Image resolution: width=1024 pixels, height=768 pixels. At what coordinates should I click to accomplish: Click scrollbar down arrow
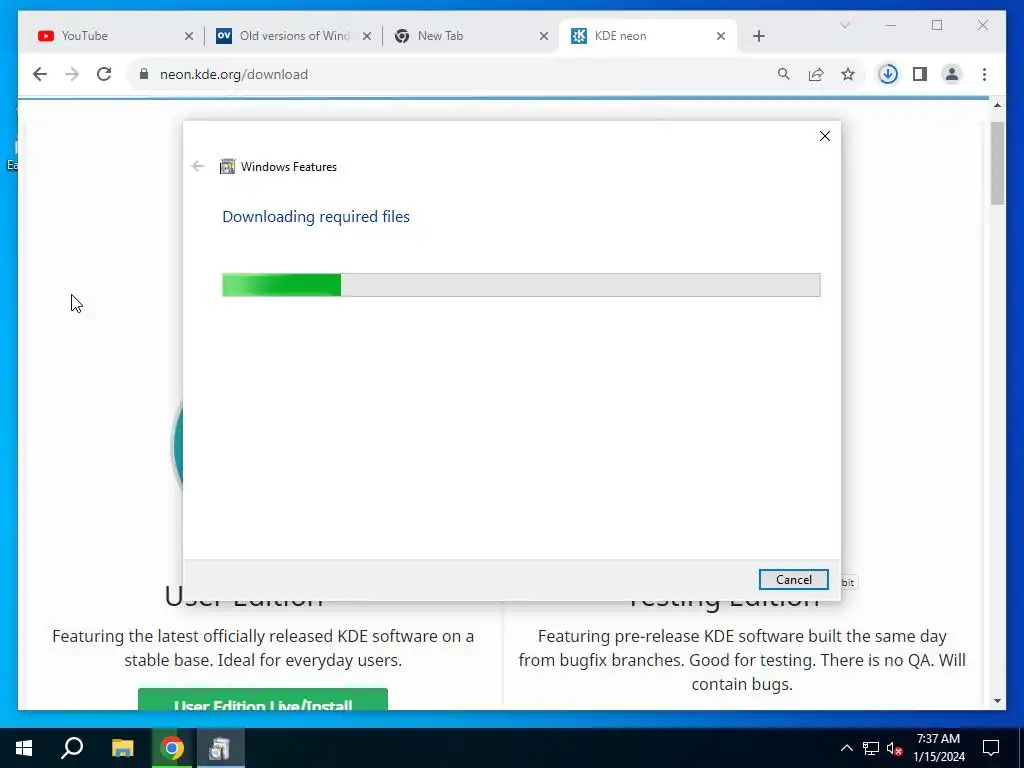pos(997,701)
